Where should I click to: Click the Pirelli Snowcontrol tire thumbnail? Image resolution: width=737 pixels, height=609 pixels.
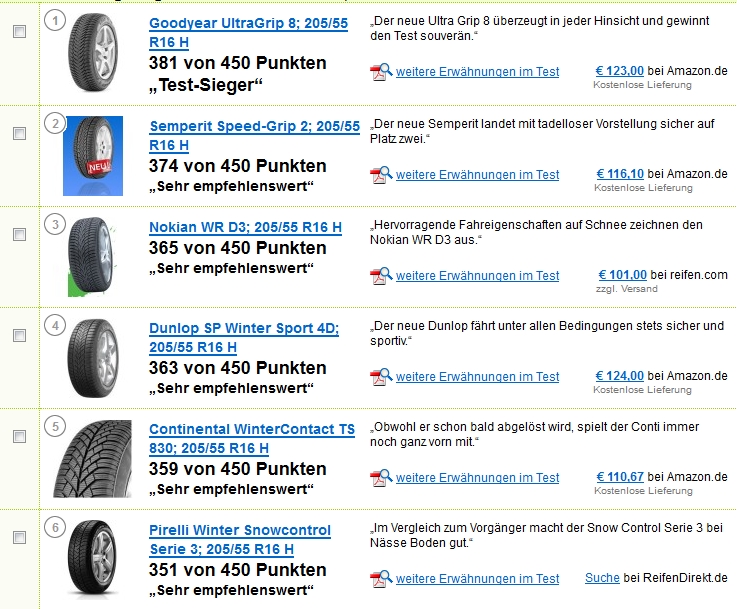pyautogui.click(x=92, y=558)
